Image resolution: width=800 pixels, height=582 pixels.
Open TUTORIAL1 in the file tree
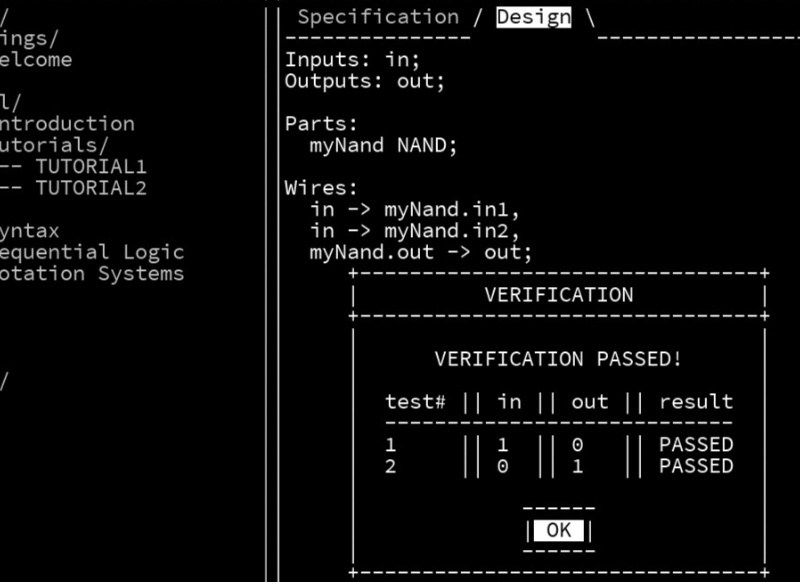click(x=90, y=167)
